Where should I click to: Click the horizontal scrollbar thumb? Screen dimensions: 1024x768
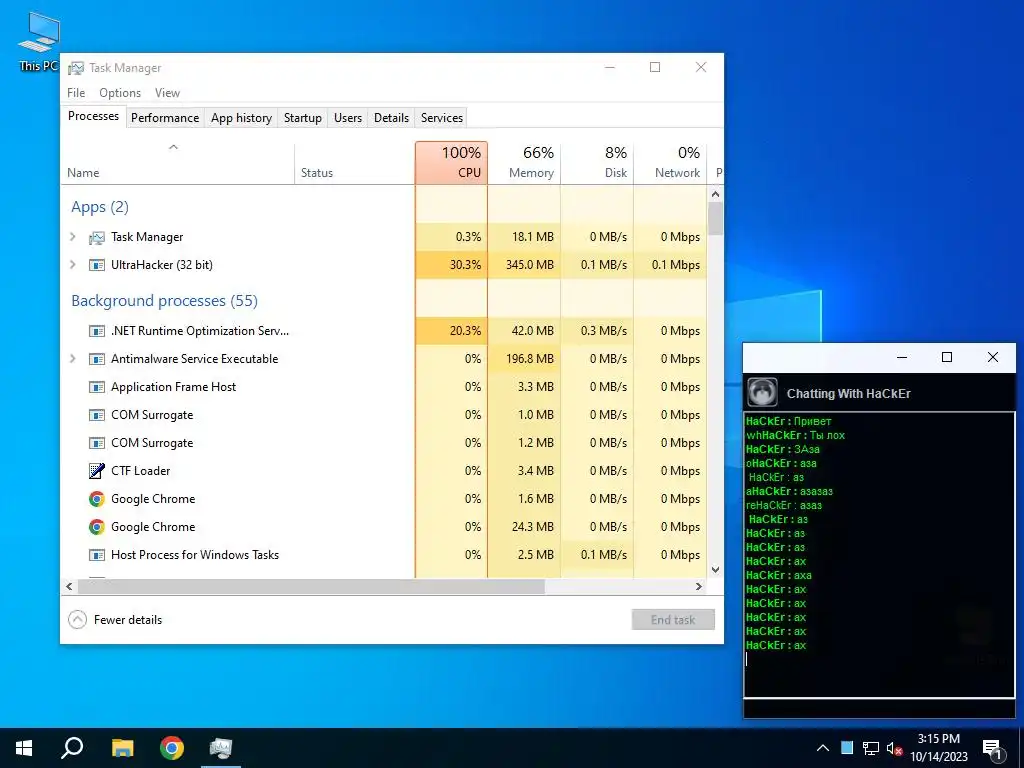click(x=311, y=586)
